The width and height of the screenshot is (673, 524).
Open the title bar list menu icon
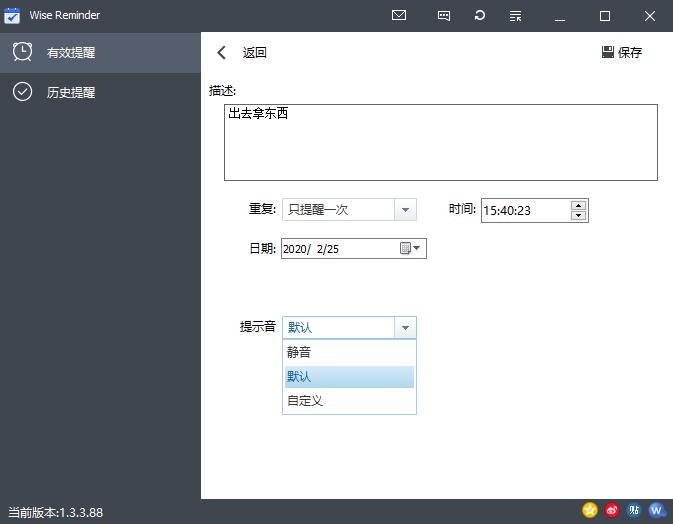(516, 16)
